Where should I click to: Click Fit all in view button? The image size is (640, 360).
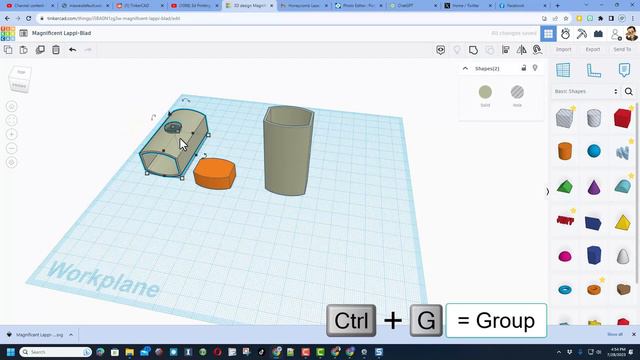pos(11,120)
